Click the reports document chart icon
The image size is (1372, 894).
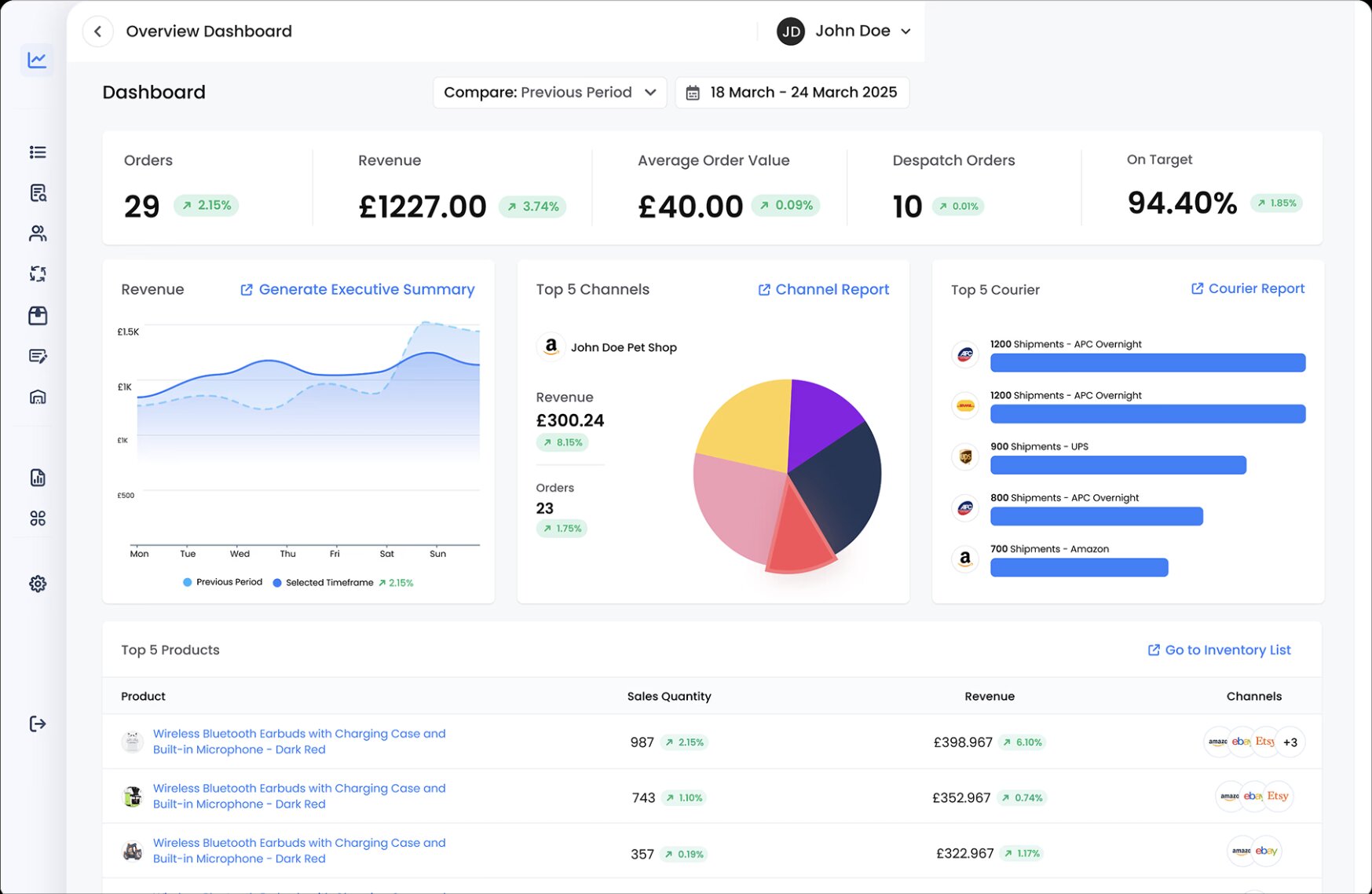37,478
